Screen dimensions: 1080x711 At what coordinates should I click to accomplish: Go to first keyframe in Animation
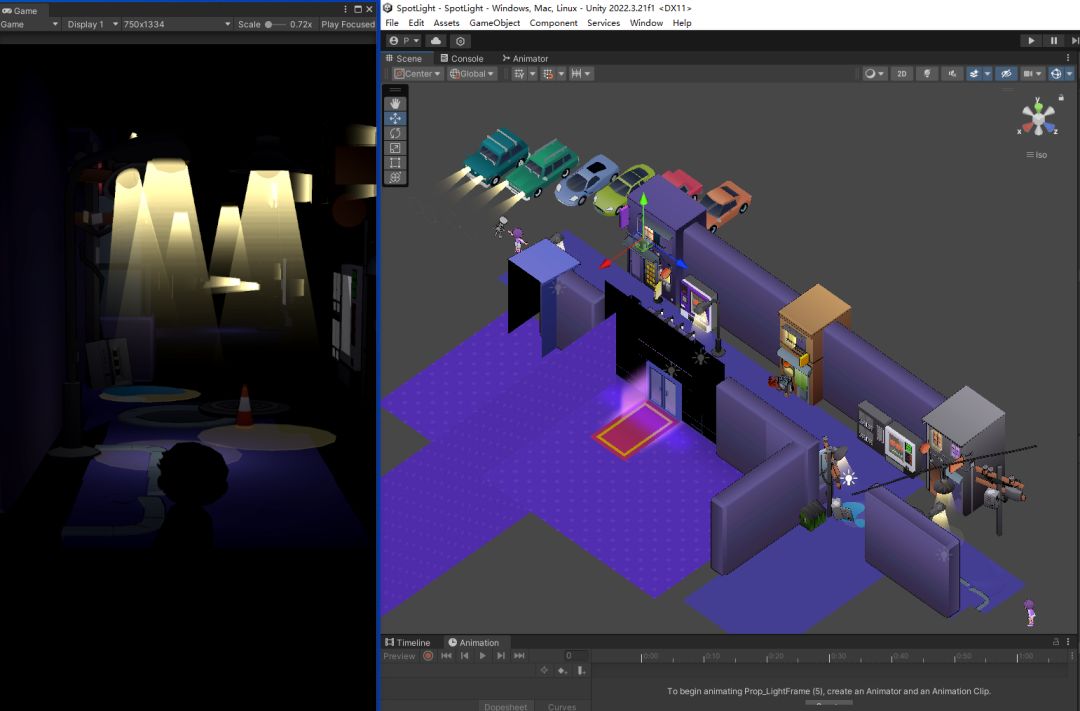446,656
